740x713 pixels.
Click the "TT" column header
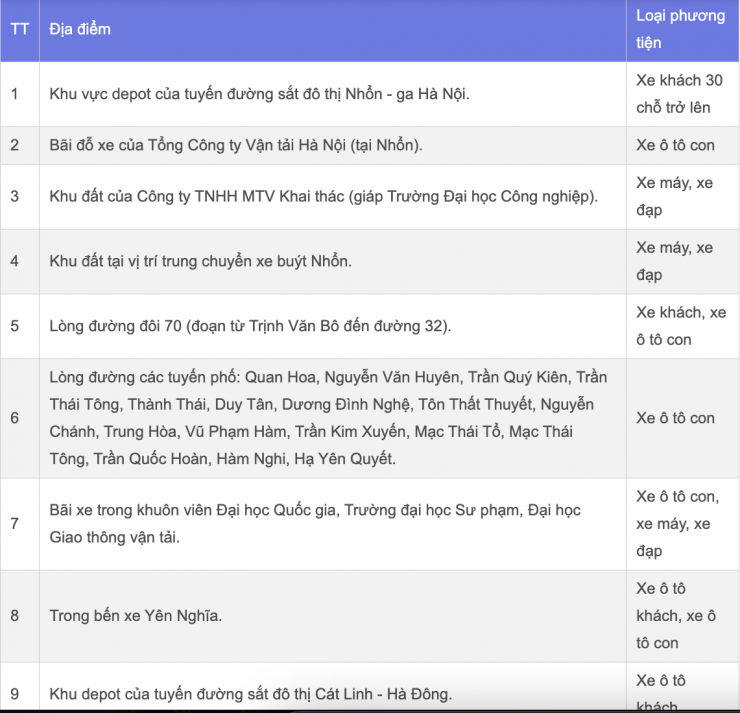click(19, 29)
